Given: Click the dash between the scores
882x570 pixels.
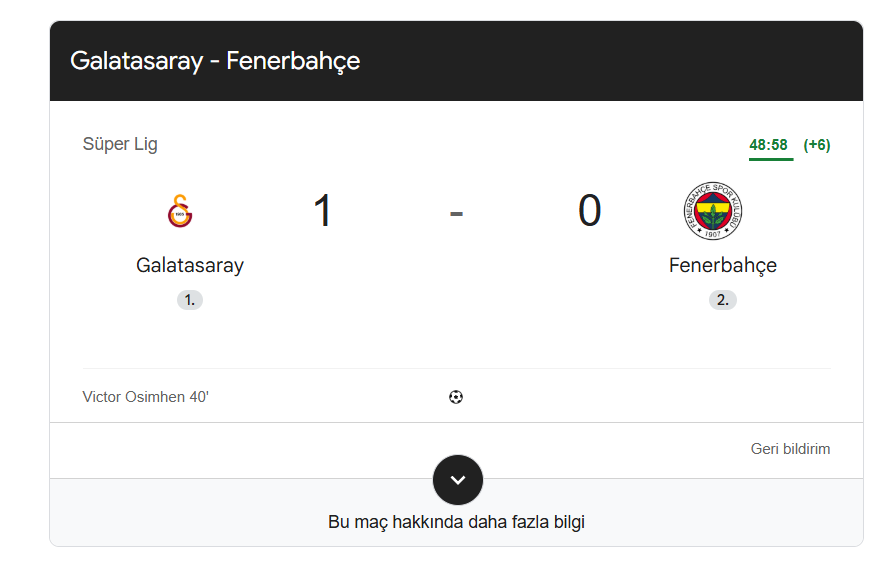Looking at the screenshot, I should [456, 212].
